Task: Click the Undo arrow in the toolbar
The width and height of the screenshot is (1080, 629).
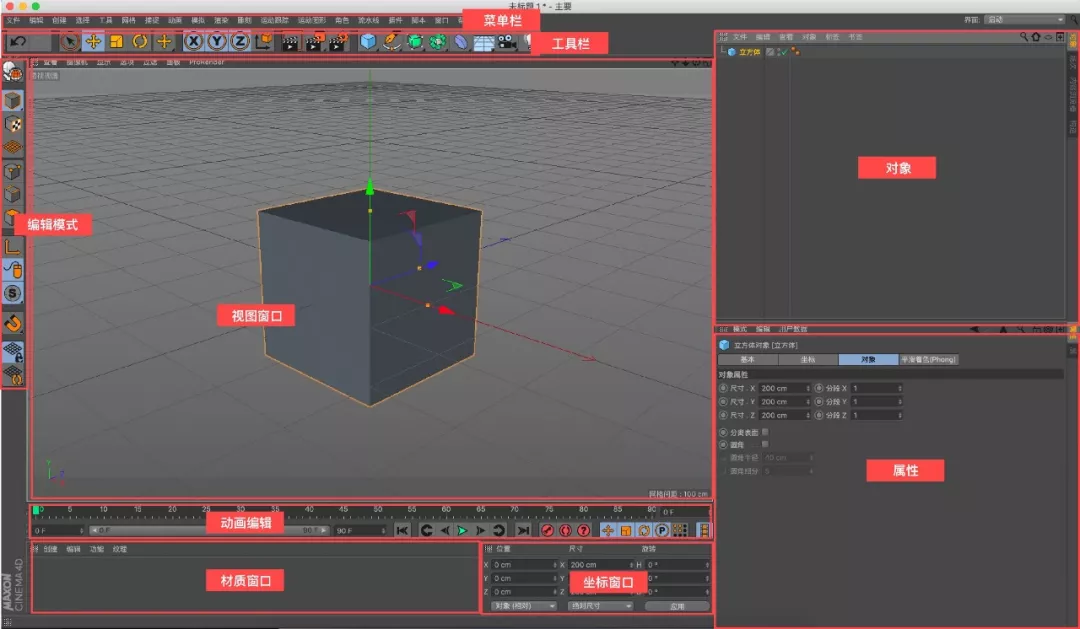Action: click(x=18, y=42)
